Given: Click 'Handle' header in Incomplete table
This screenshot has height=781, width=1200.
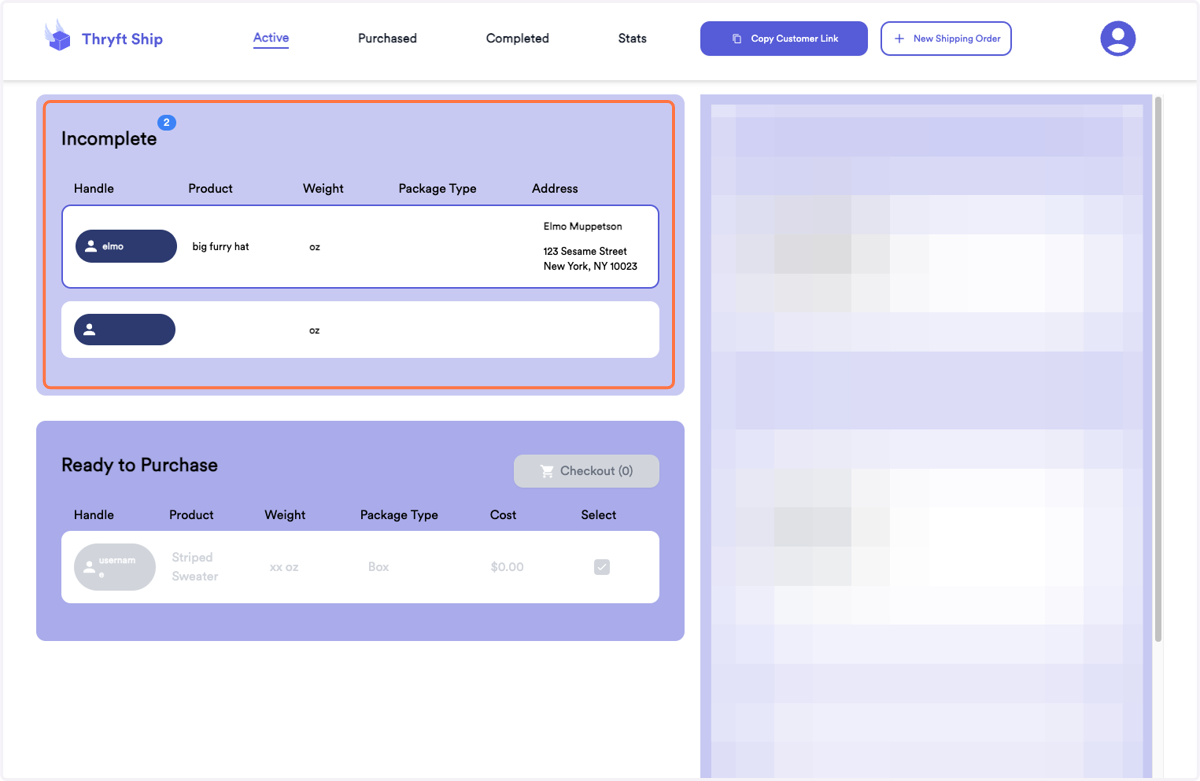Looking at the screenshot, I should [94, 188].
